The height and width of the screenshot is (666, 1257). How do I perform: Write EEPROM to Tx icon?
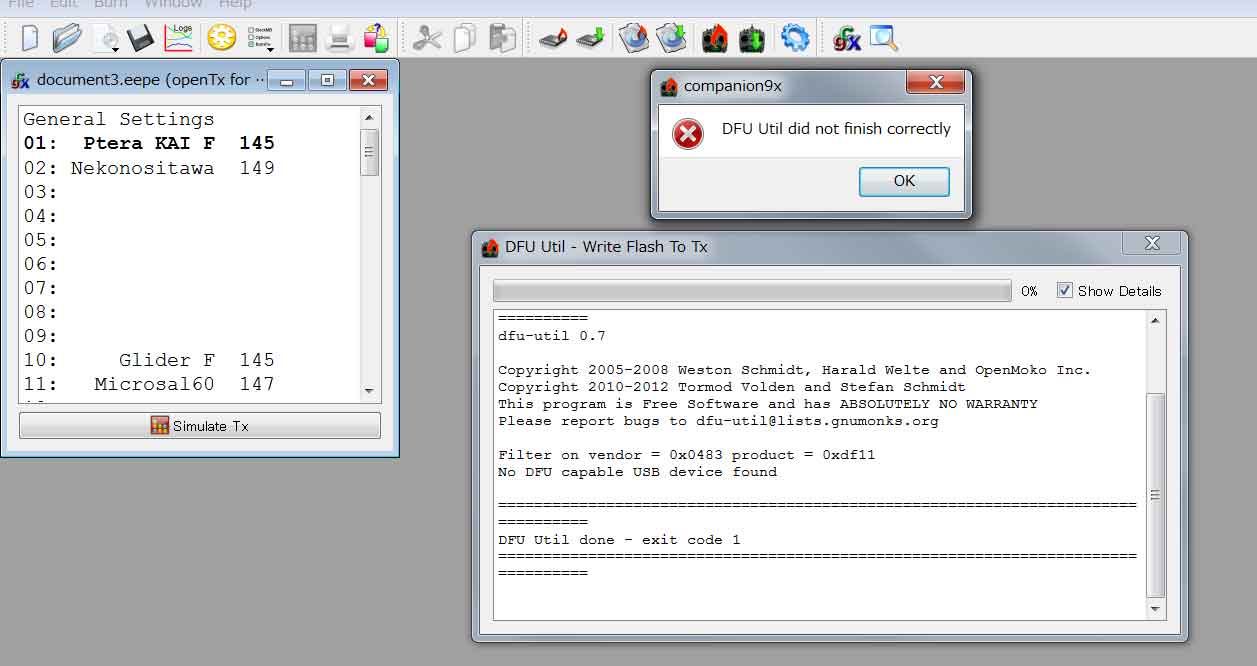(591, 39)
